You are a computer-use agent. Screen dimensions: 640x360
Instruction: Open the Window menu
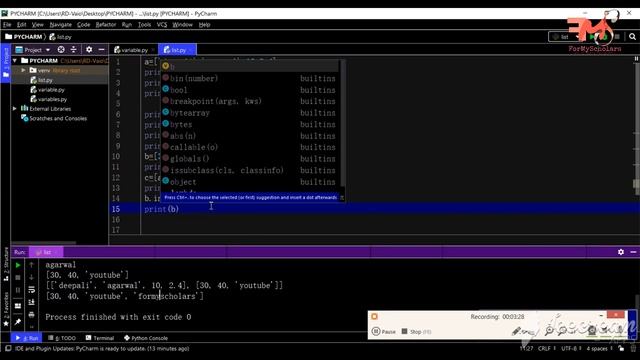click(182, 25)
